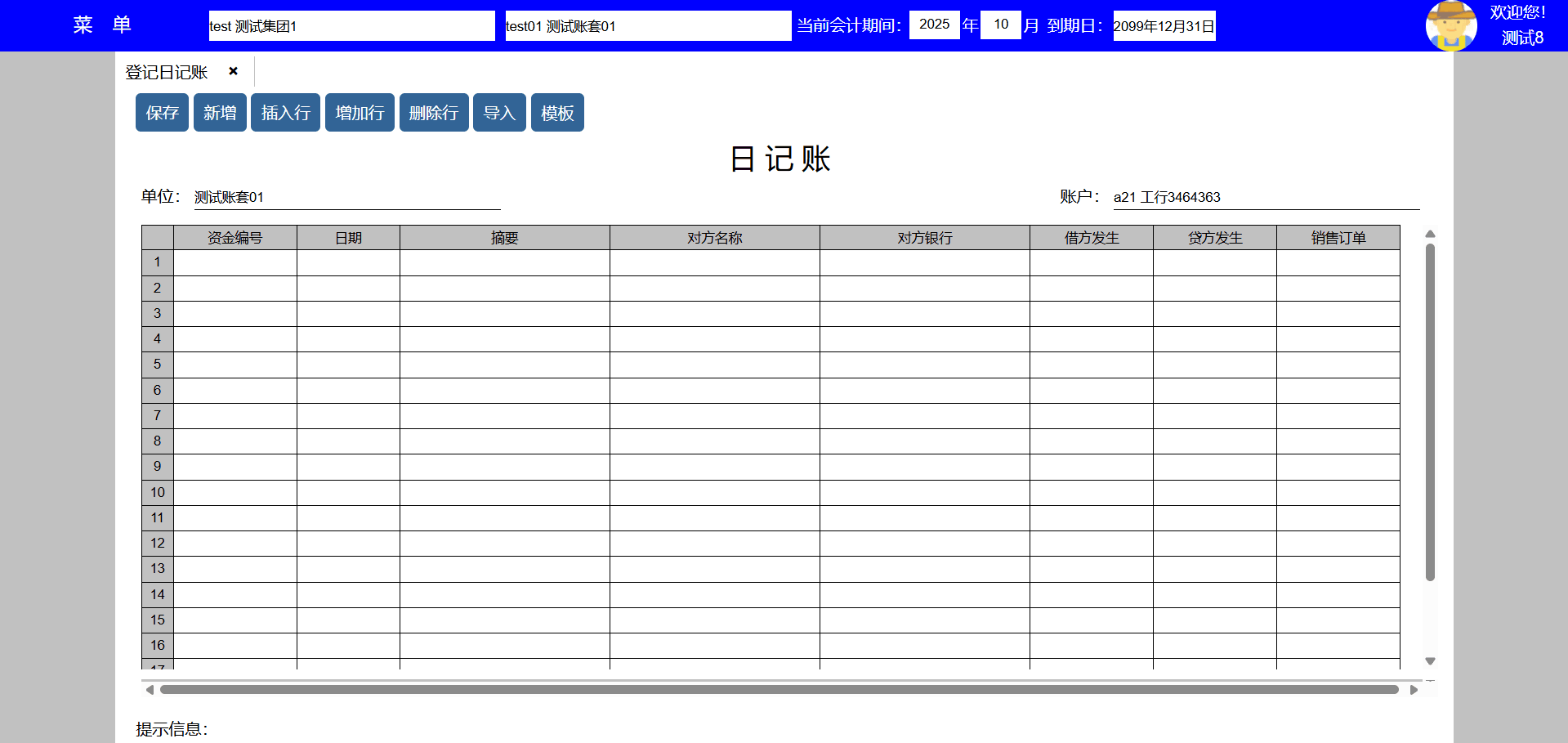Click the 插入行 button
The image size is (1568, 743).
tap(285, 113)
